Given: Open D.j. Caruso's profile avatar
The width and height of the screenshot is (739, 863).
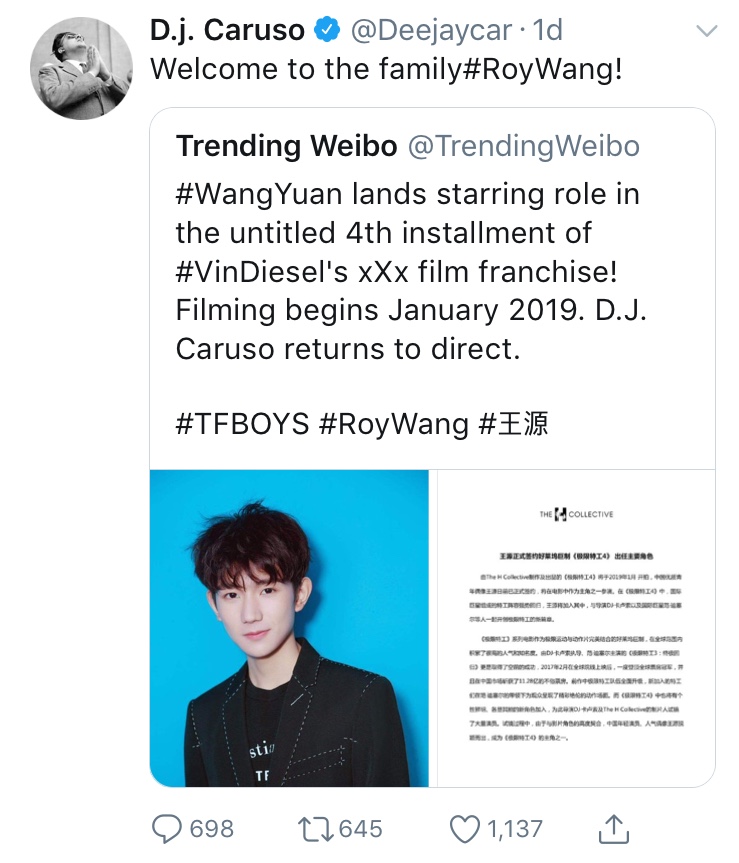Looking at the screenshot, I should pos(81,68).
